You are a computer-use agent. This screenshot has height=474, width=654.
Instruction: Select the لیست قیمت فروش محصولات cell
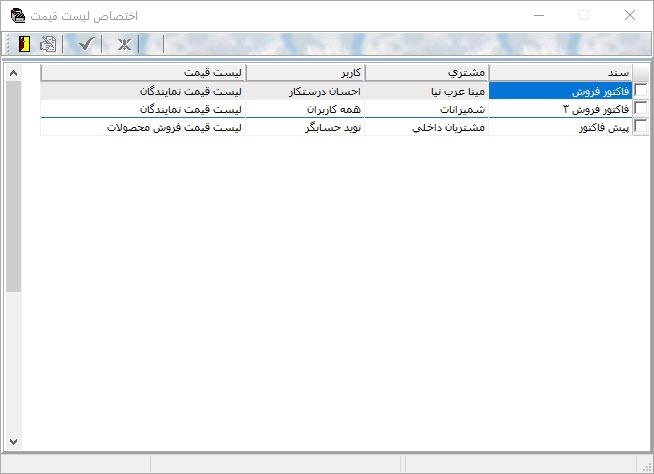click(143, 127)
